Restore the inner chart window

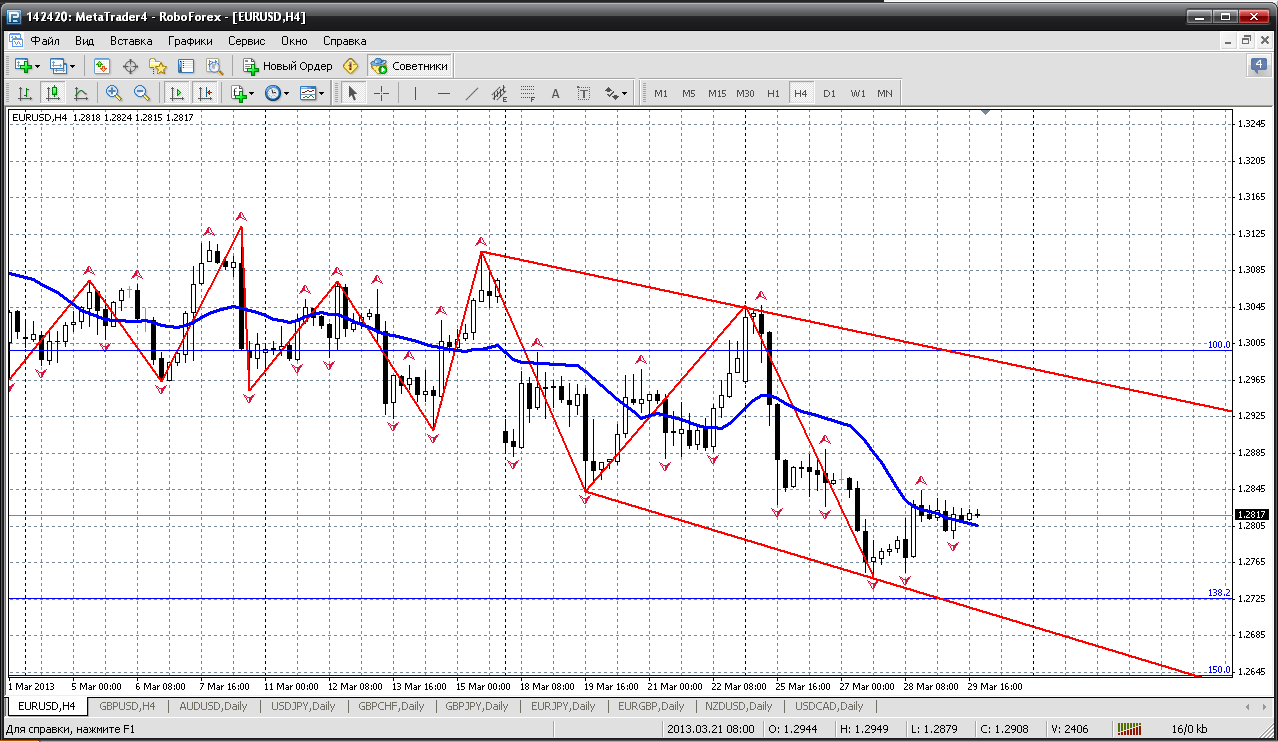pyautogui.click(x=1246, y=41)
